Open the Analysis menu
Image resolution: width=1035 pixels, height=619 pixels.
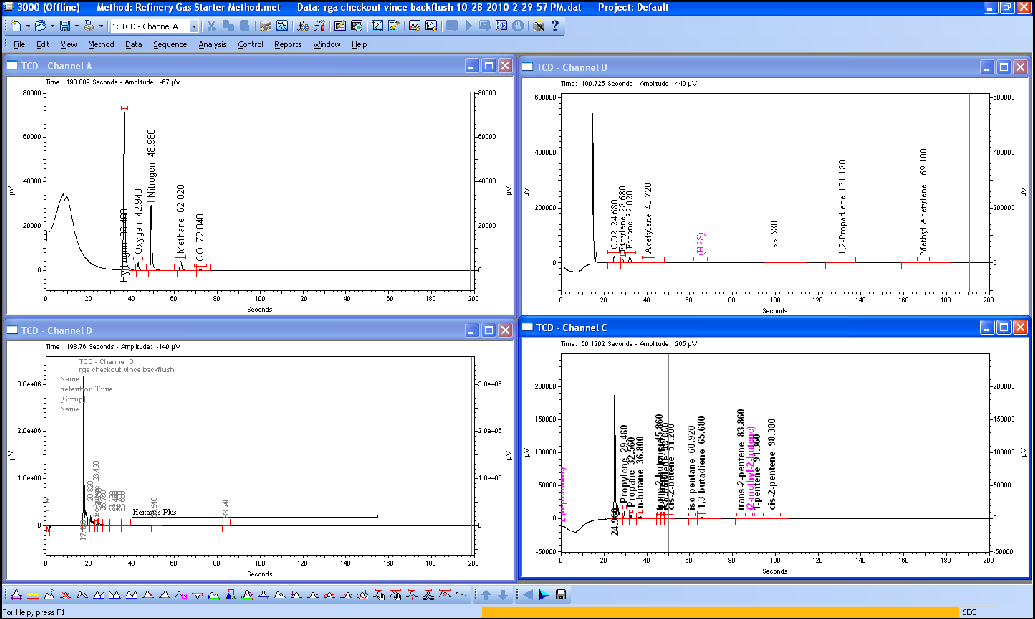[x=212, y=44]
